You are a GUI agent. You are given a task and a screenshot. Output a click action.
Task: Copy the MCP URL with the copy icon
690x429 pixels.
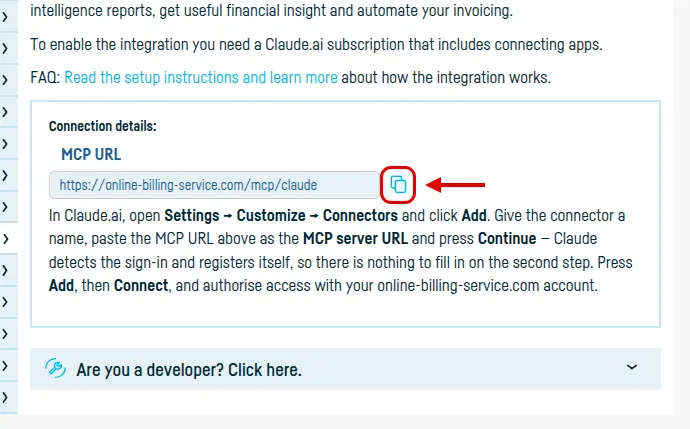pyautogui.click(x=398, y=185)
